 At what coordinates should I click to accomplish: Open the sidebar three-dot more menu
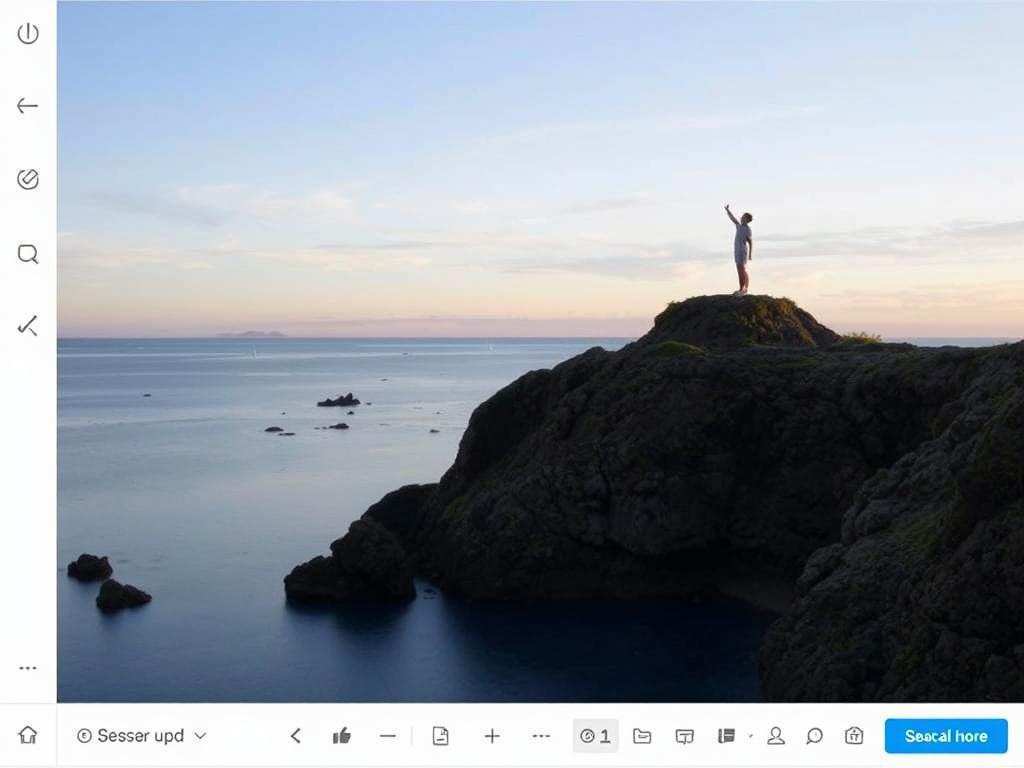[28, 668]
